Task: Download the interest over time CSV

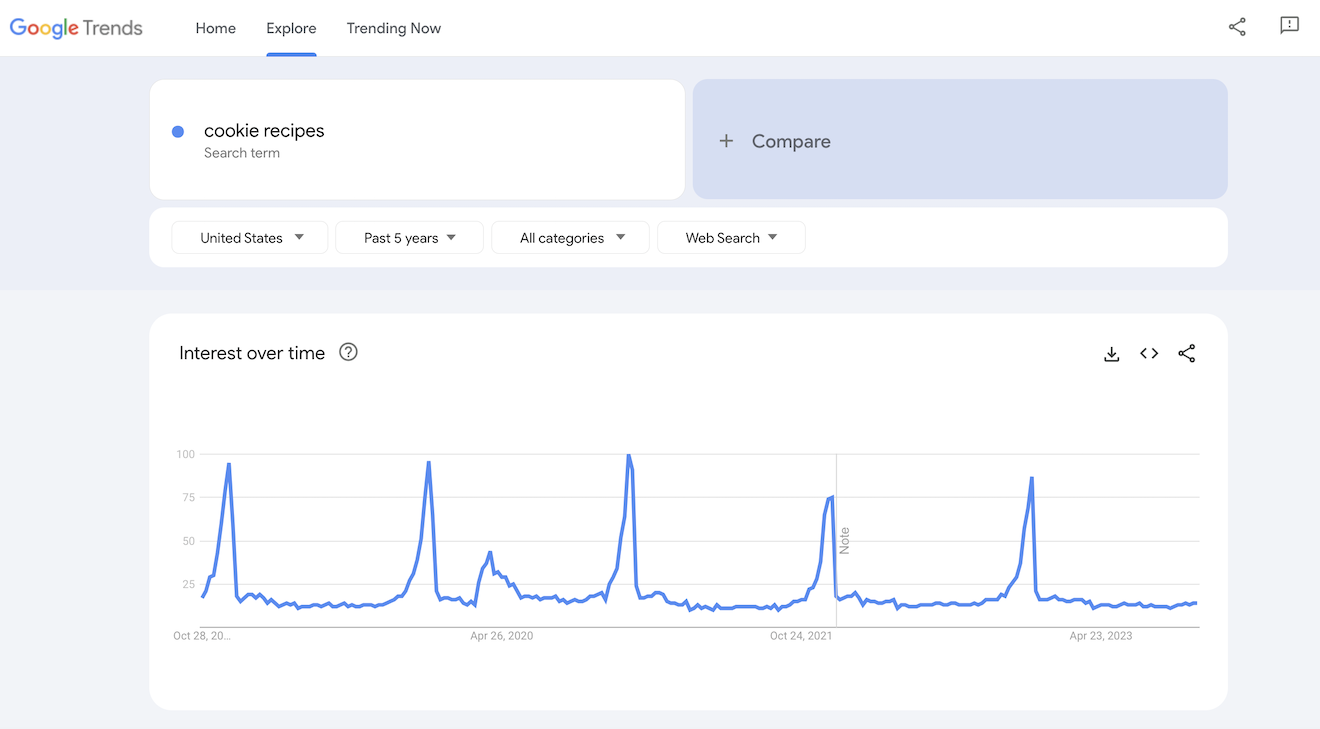Action: (x=1111, y=354)
